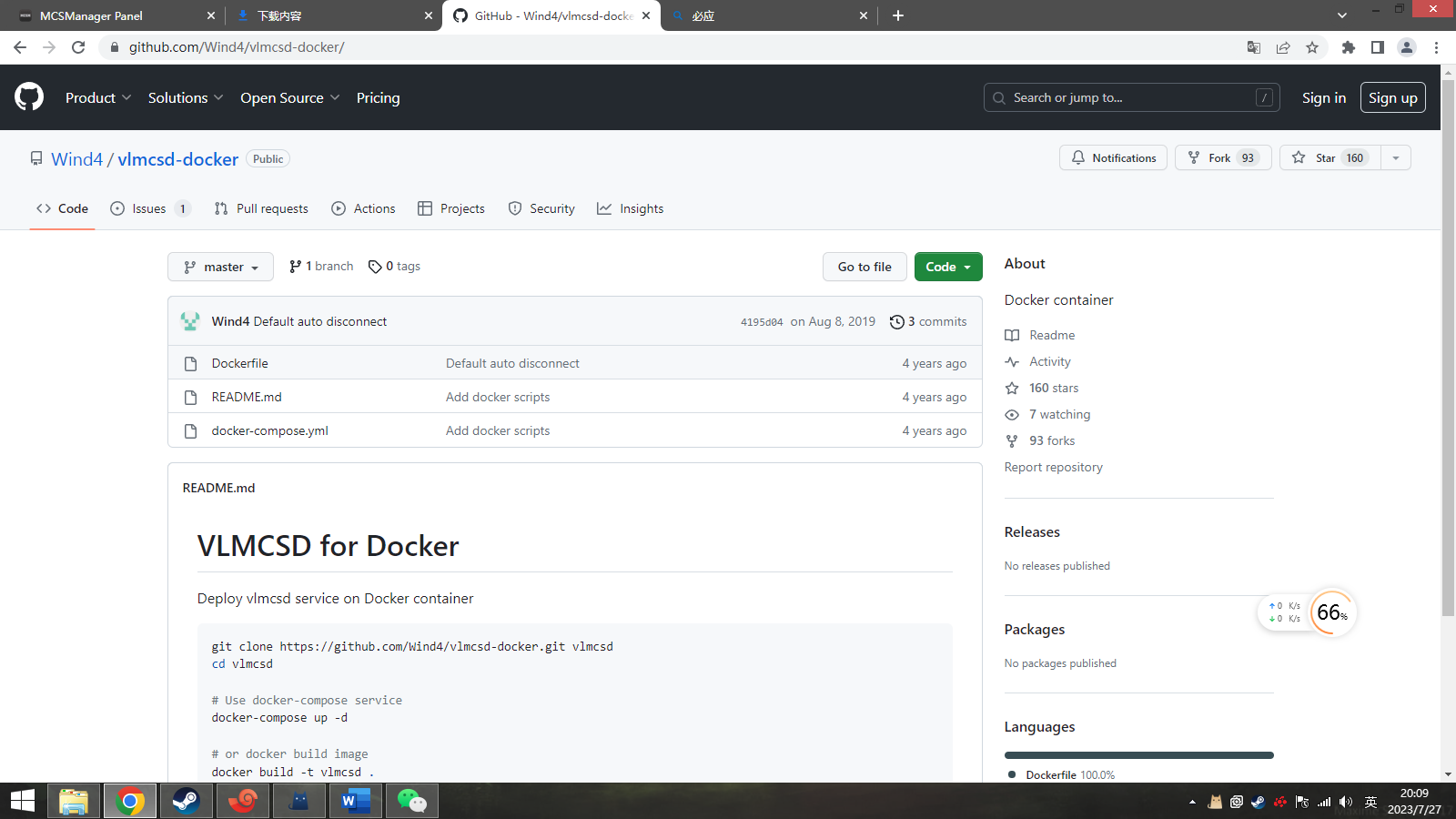Expand the Star lists dropdown arrow
The image size is (1456, 819).
[1396, 158]
